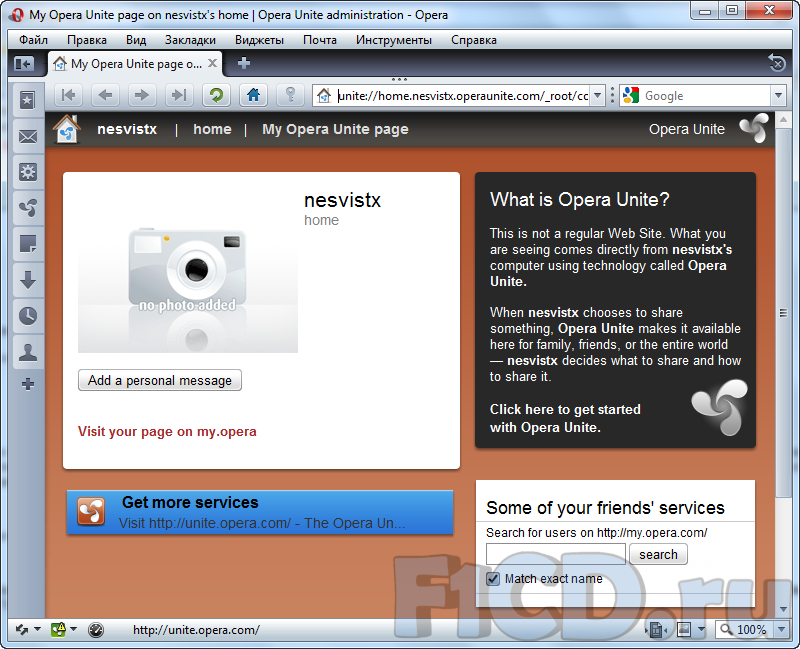Go to the home page
Viewport: 800px width, 649px height.
pyautogui.click(x=254, y=95)
